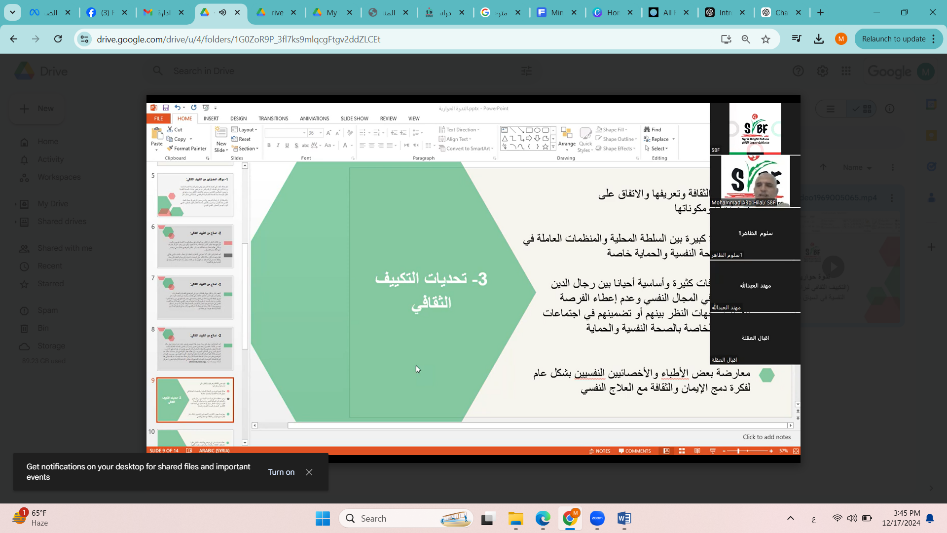The image size is (947, 533).
Task: Click the zoom magnifier icon in address bar
Action: pyautogui.click(x=746, y=39)
